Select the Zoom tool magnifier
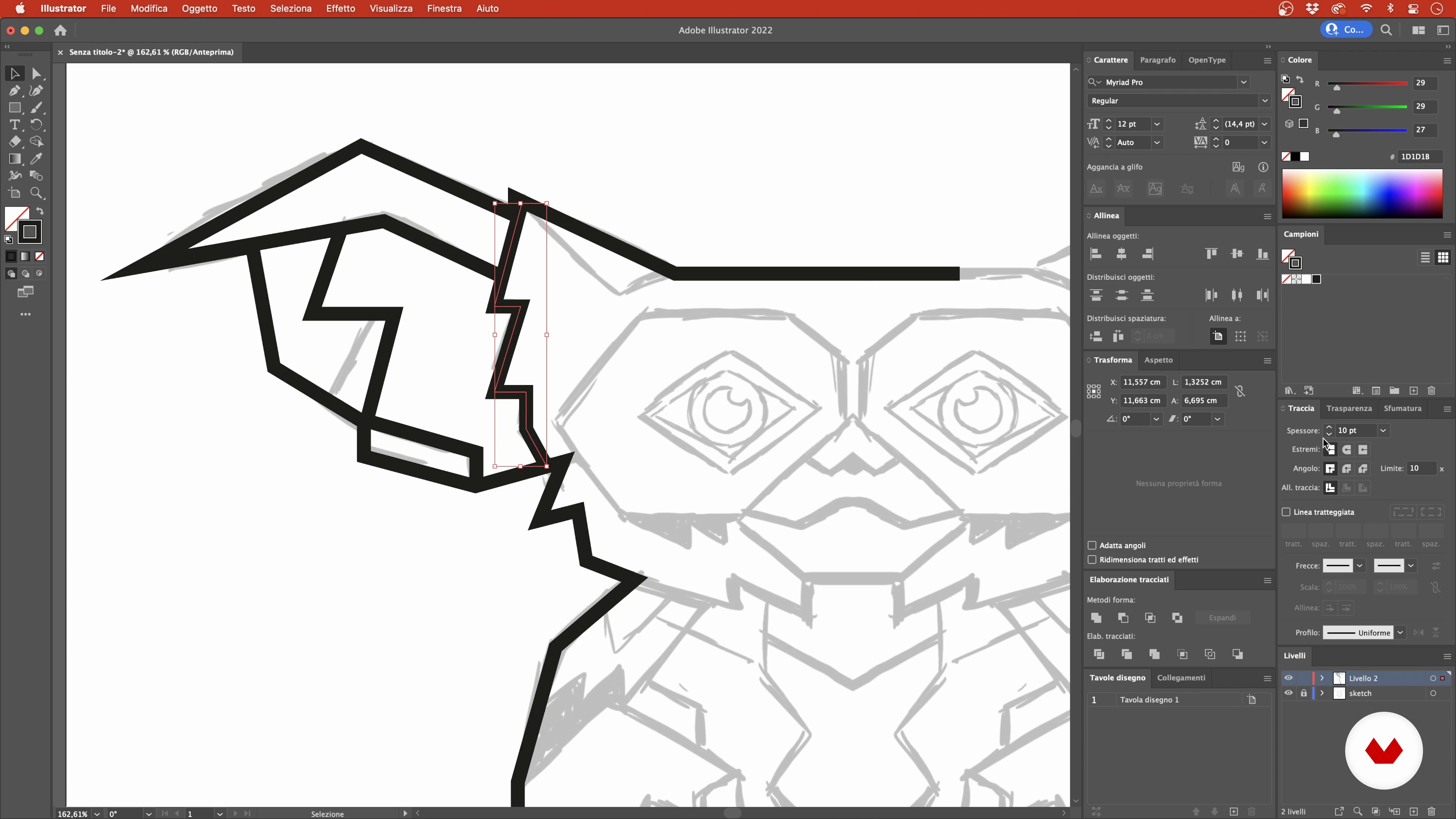This screenshot has height=819, width=1456. (x=37, y=193)
